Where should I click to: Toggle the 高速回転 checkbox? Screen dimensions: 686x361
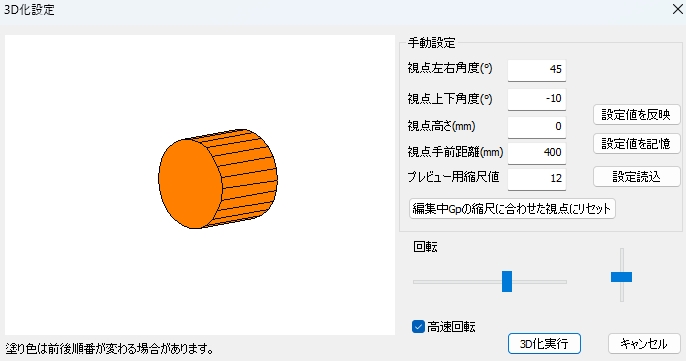tap(418, 326)
